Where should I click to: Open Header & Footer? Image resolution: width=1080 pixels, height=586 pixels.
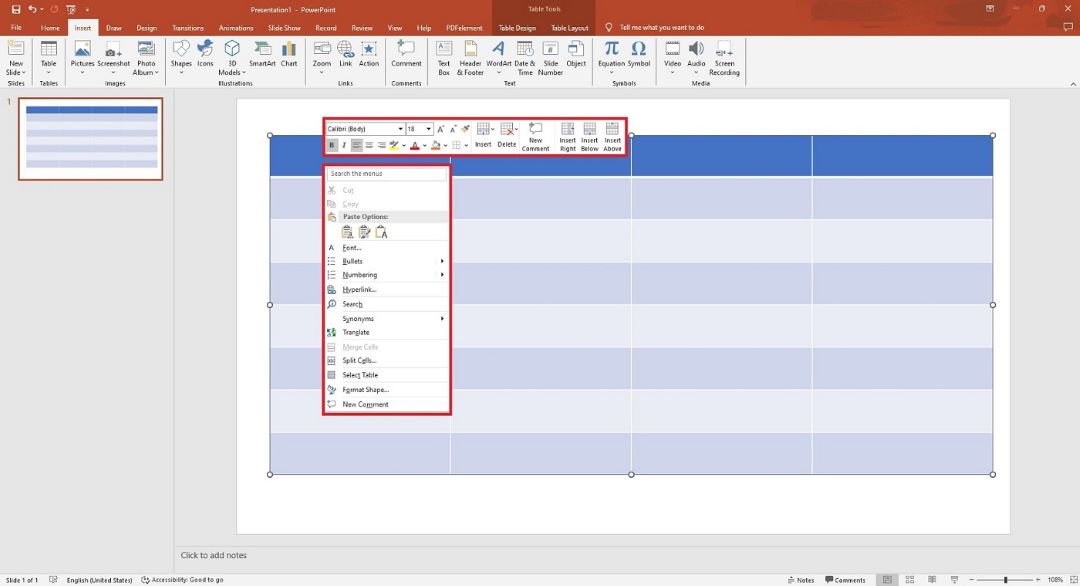pyautogui.click(x=470, y=58)
